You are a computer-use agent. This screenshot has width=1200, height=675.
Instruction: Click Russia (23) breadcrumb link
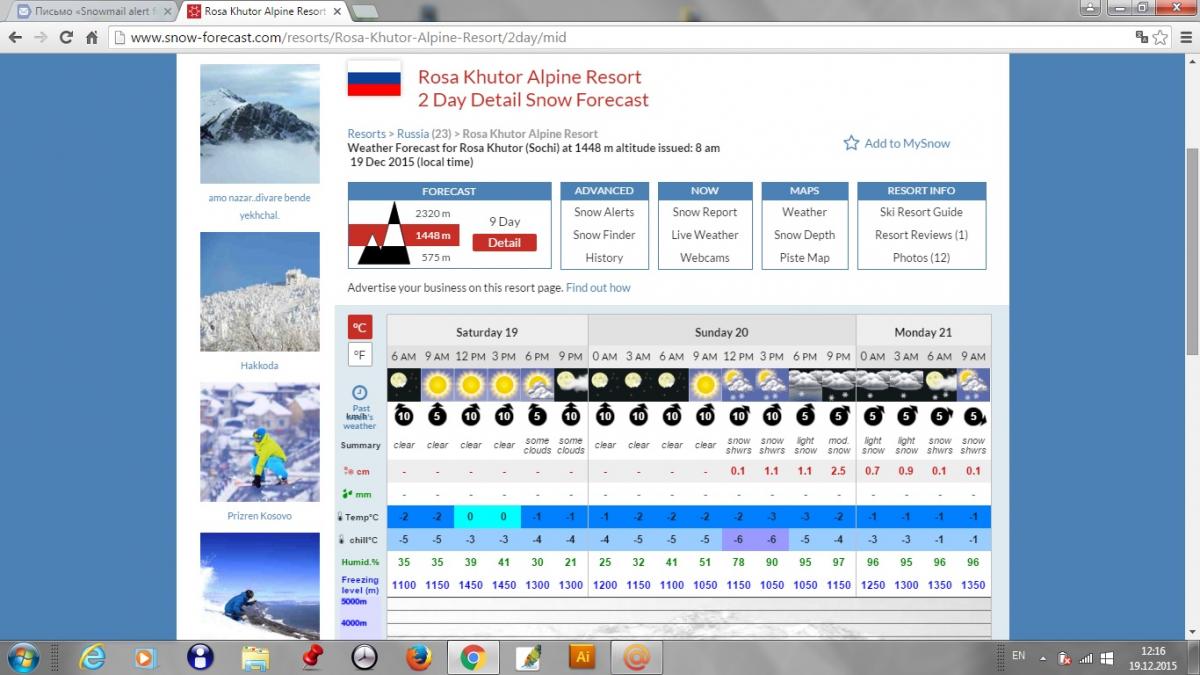pos(424,134)
